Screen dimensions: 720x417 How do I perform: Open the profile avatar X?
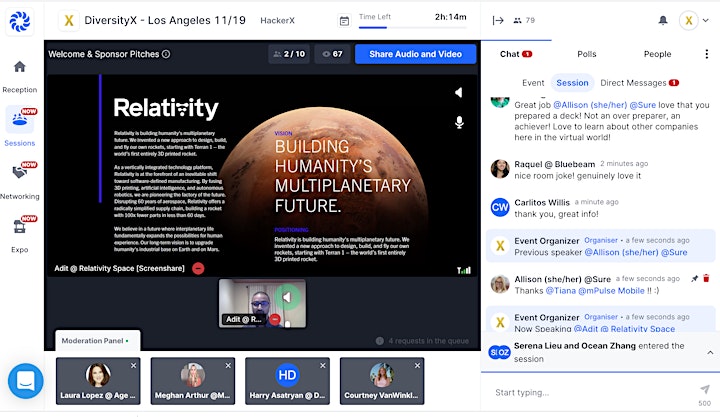point(688,20)
